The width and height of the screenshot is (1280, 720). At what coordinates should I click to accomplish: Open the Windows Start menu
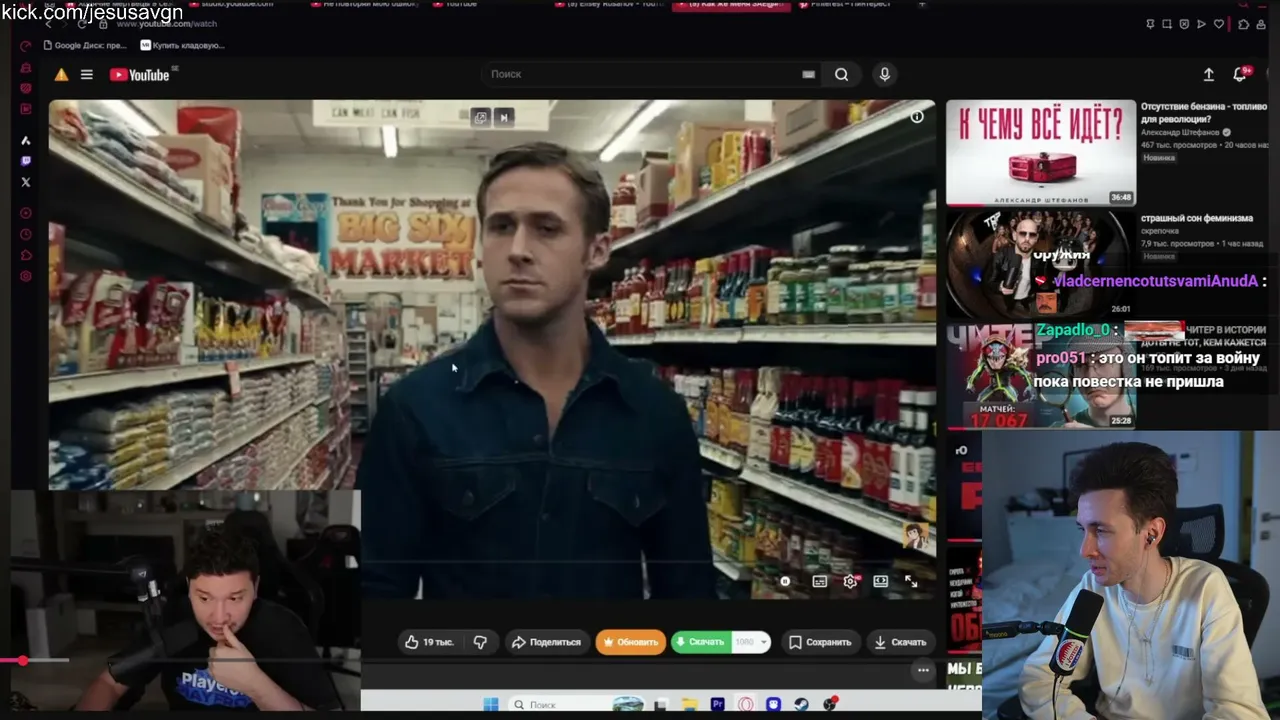[490, 705]
